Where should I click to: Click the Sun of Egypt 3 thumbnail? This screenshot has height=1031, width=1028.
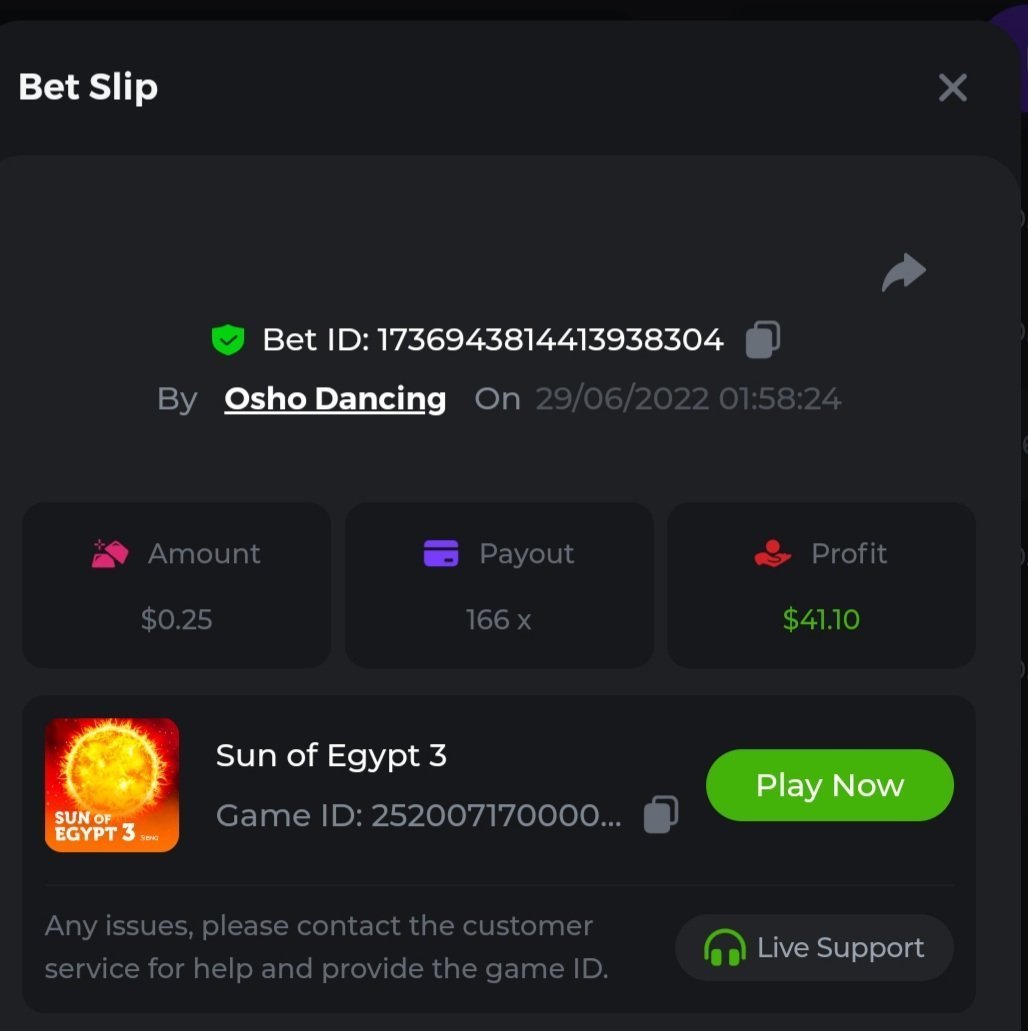point(112,785)
